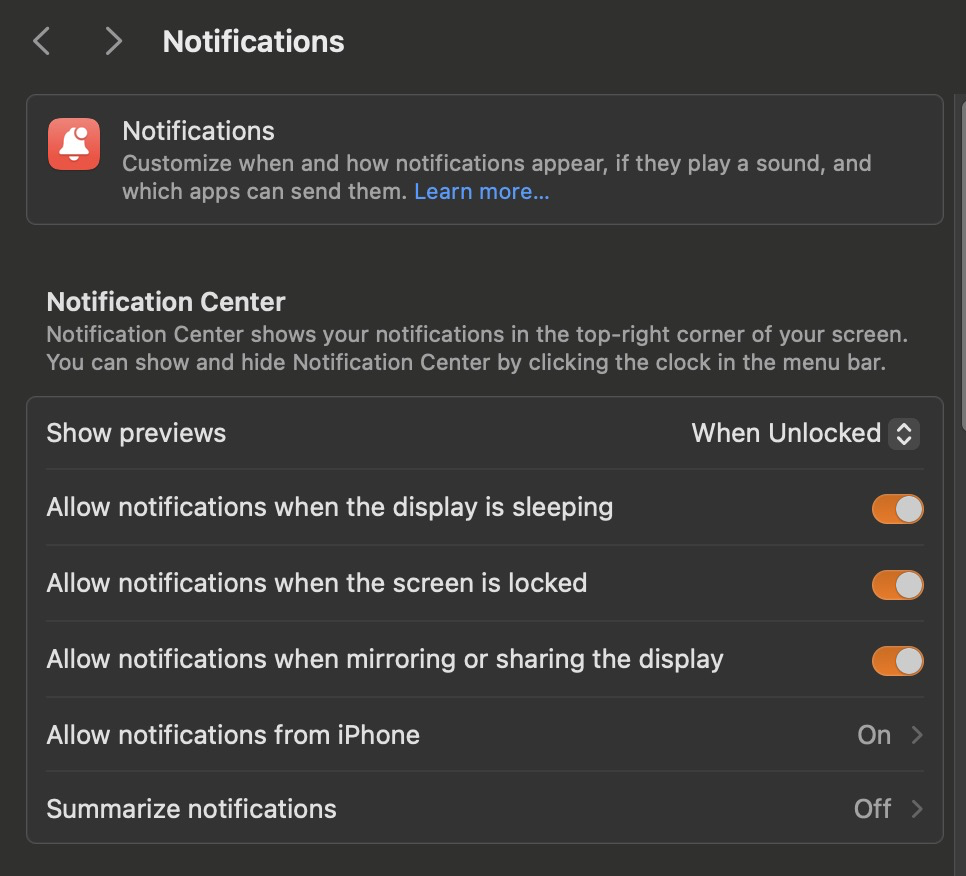Open the Summarize notifications settings row
Screen dimensions: 966x876
coord(191,809)
